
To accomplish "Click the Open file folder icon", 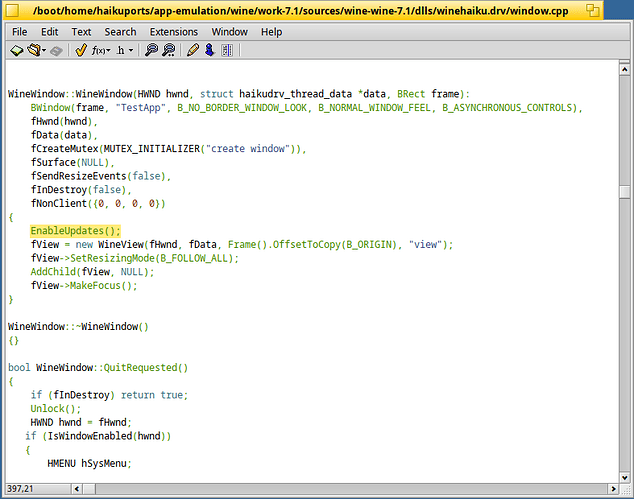I will coord(34,50).
